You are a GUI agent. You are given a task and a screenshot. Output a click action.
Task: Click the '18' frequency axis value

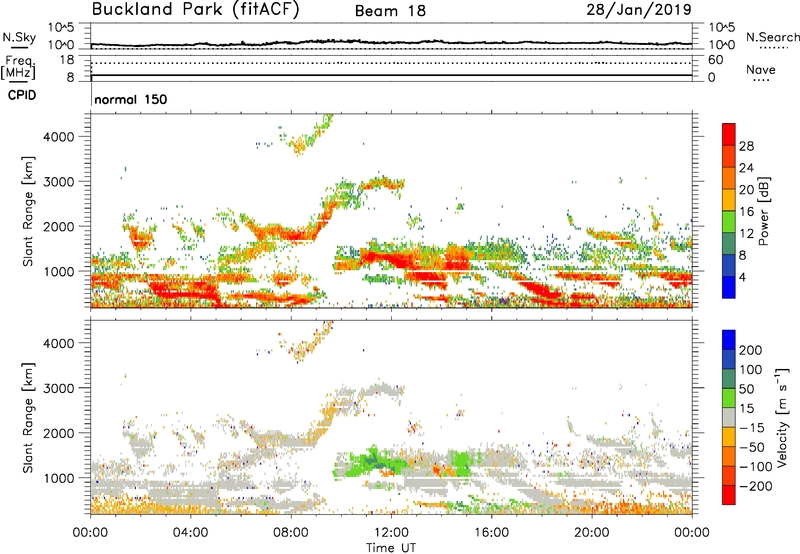tap(67, 60)
